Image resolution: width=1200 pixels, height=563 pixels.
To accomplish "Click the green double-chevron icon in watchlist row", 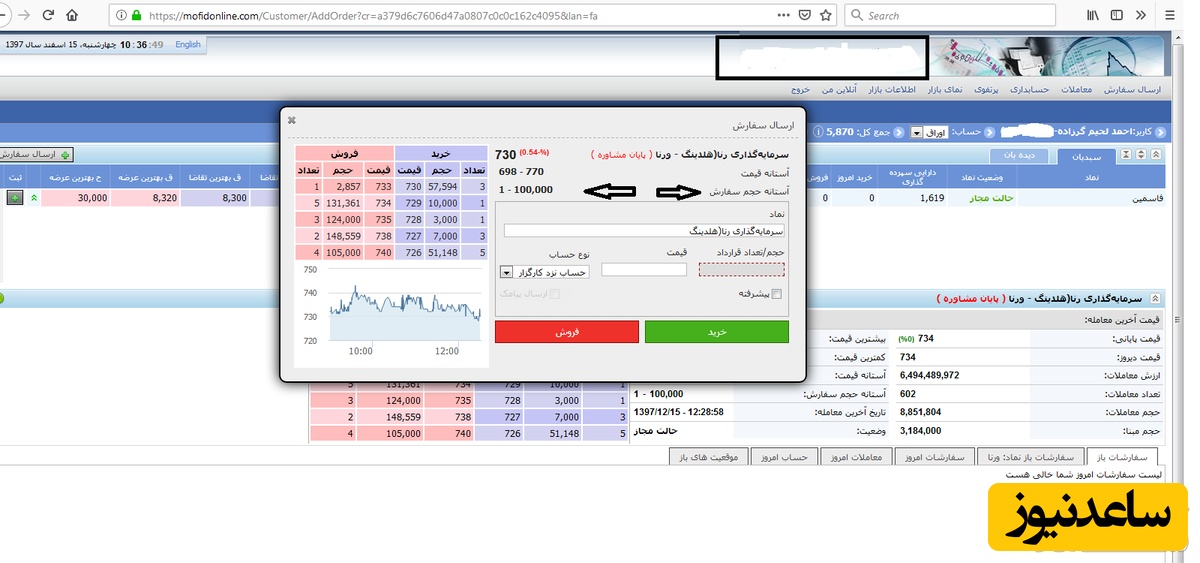I will coord(34,198).
